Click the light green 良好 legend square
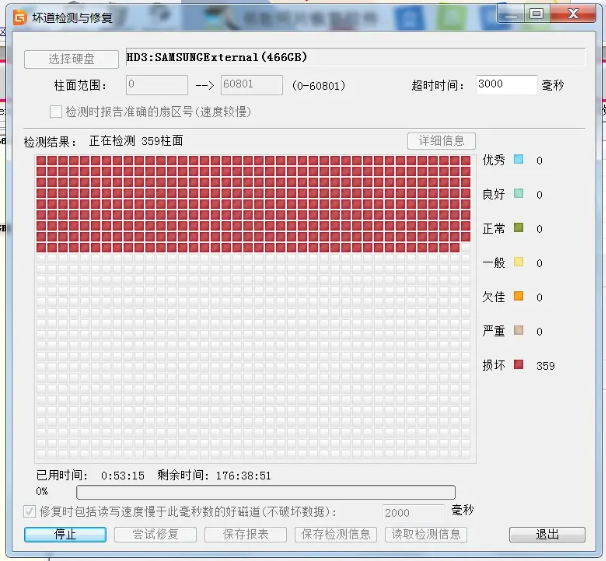The width and height of the screenshot is (606, 561). click(518, 194)
